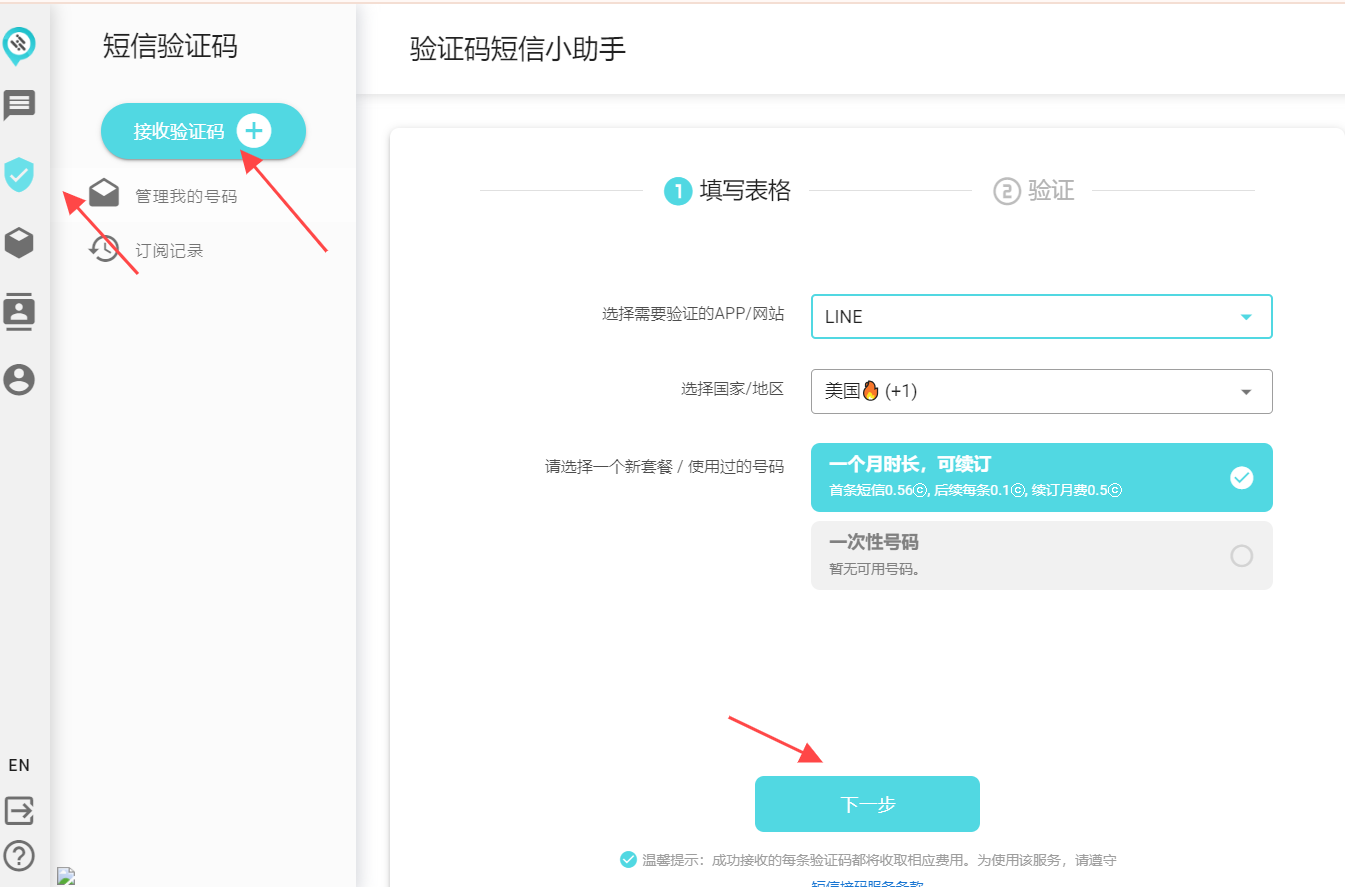
Task: Click the 接收验证码 button
Action: (x=203, y=131)
